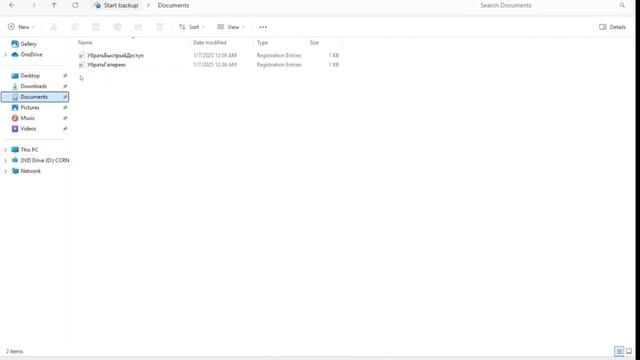This screenshot has width=640, height=360.
Task: Click the Share icon in toolbar
Action: click(x=138, y=27)
